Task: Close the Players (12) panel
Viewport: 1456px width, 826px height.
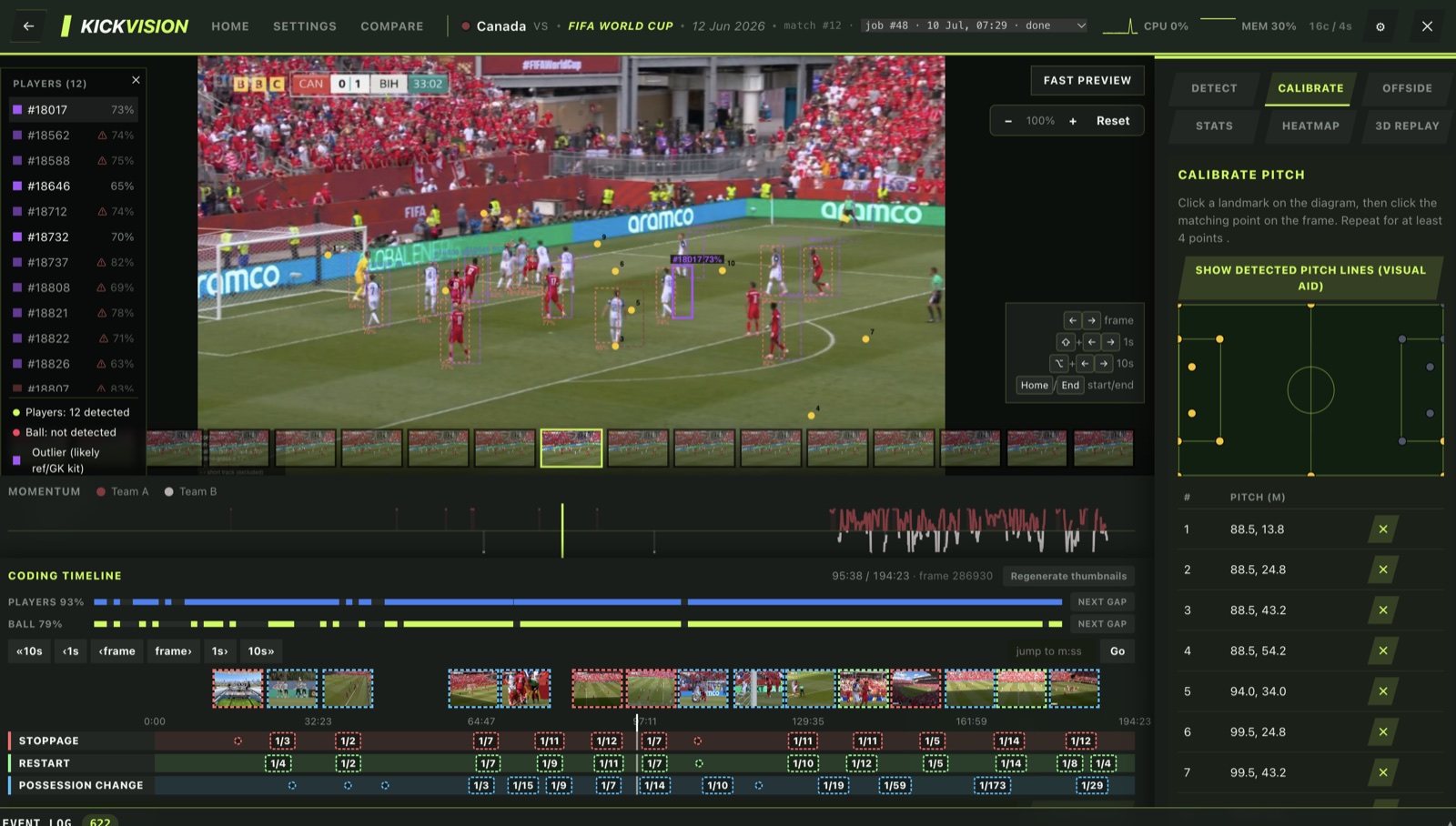Action: tap(136, 80)
